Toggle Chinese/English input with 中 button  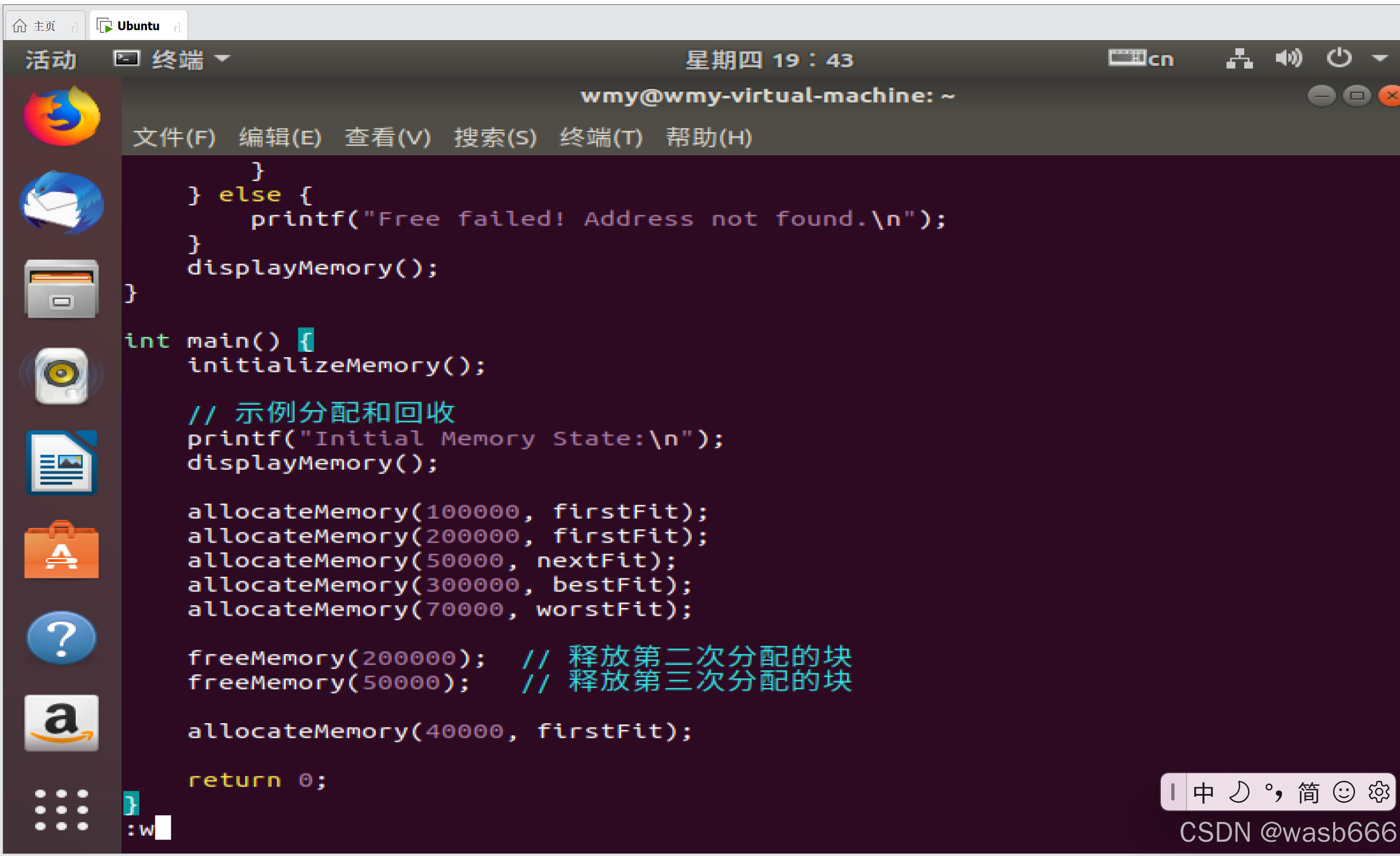(x=1204, y=792)
